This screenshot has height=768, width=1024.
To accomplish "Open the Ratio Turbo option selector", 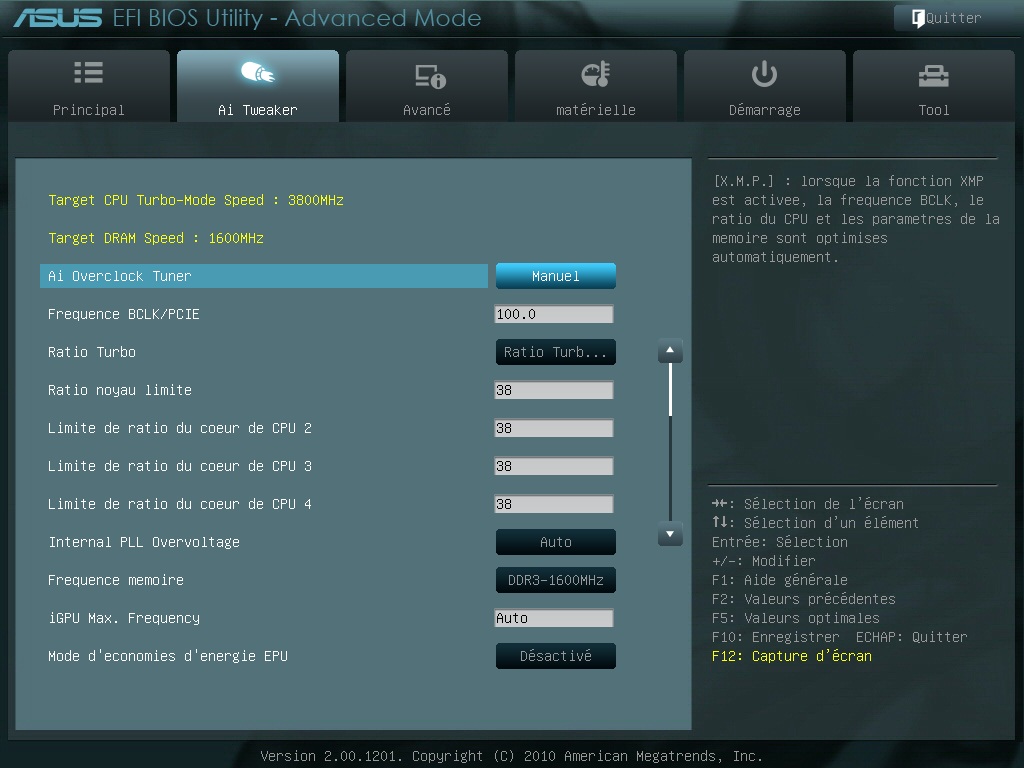I will (x=555, y=352).
